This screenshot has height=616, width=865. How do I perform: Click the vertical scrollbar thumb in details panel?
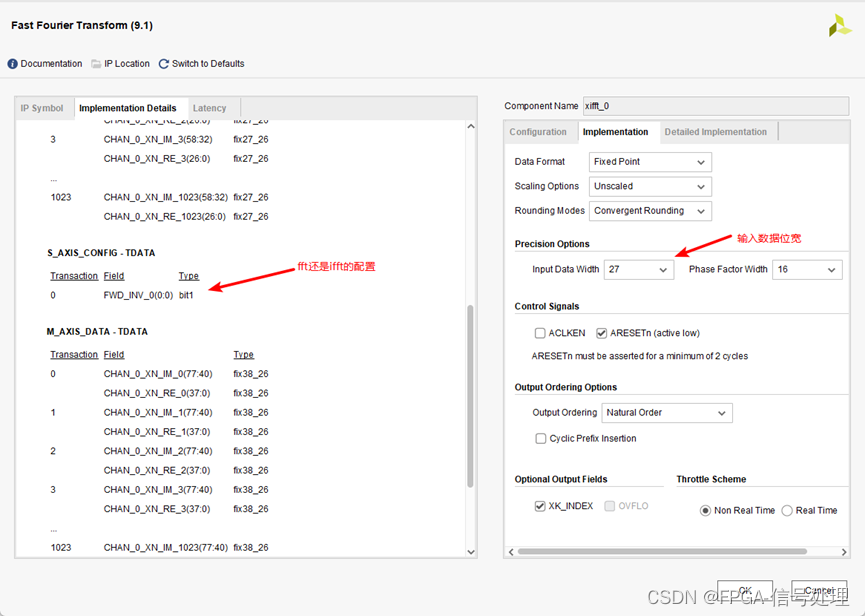(471, 396)
